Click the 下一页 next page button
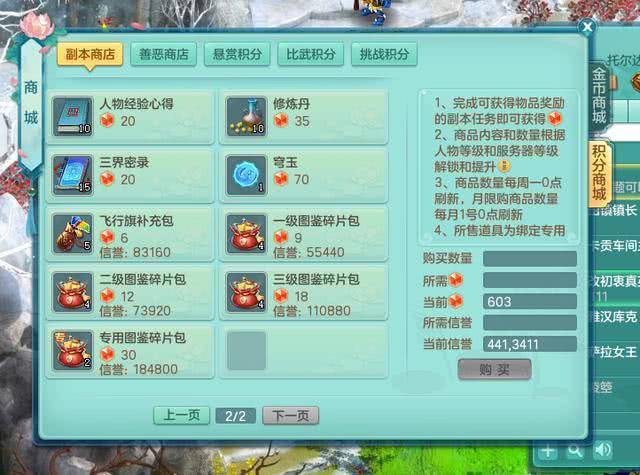This screenshot has height=475, width=640. coord(291,416)
